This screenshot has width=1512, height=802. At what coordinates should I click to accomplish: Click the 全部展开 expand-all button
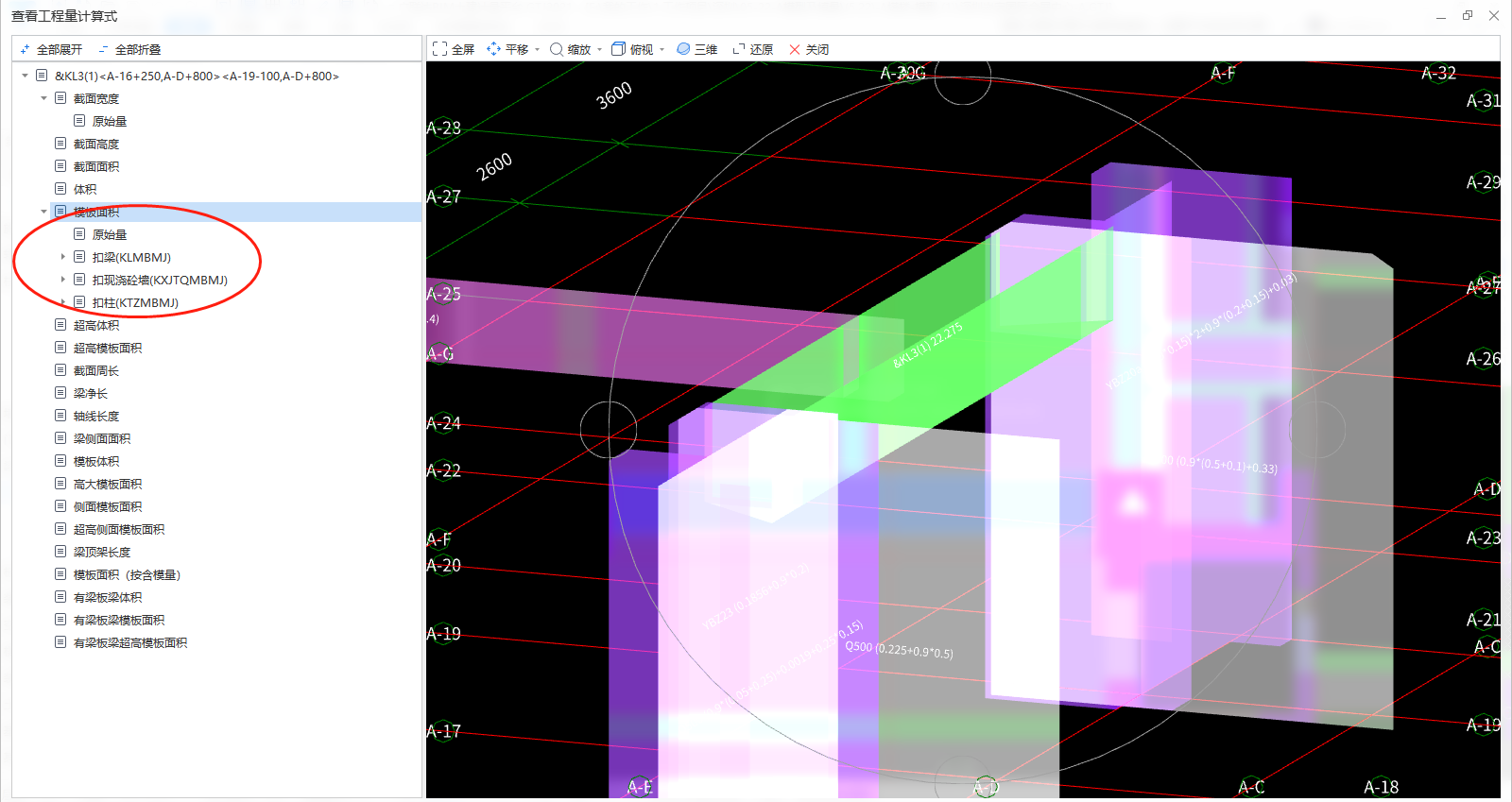coord(51,49)
